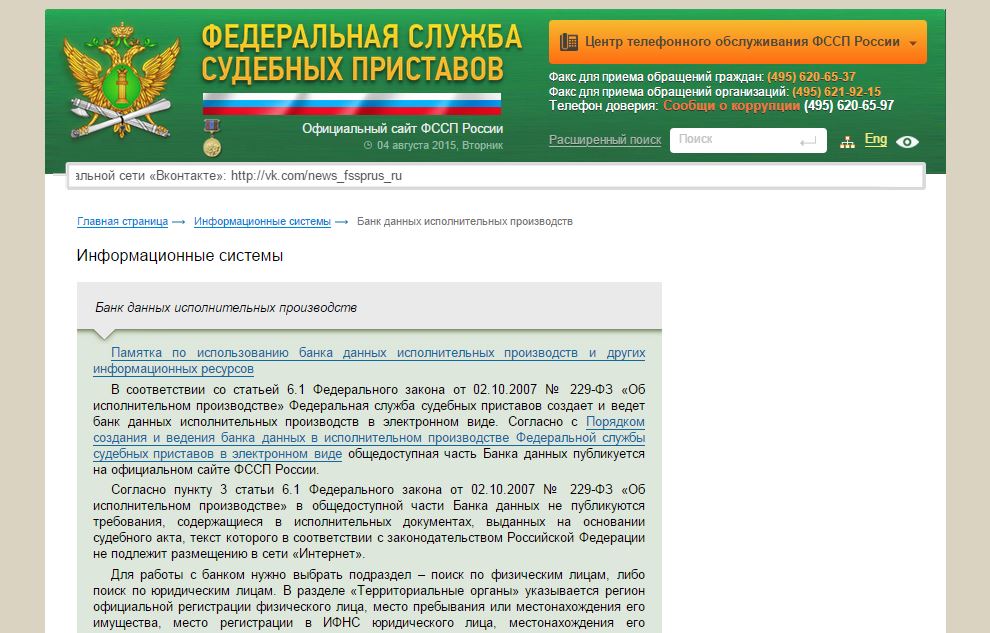Click the Банк данных исполнительных производств breadcrumb text
Screen dimensions: 990x633
click(x=465, y=222)
